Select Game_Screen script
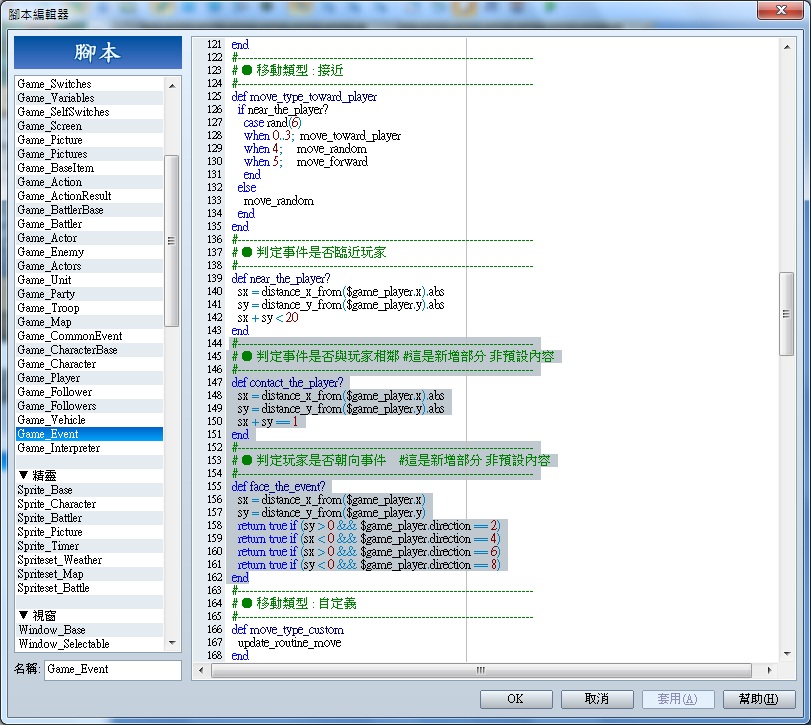This screenshot has height=725, width=811. pyautogui.click(x=89, y=126)
